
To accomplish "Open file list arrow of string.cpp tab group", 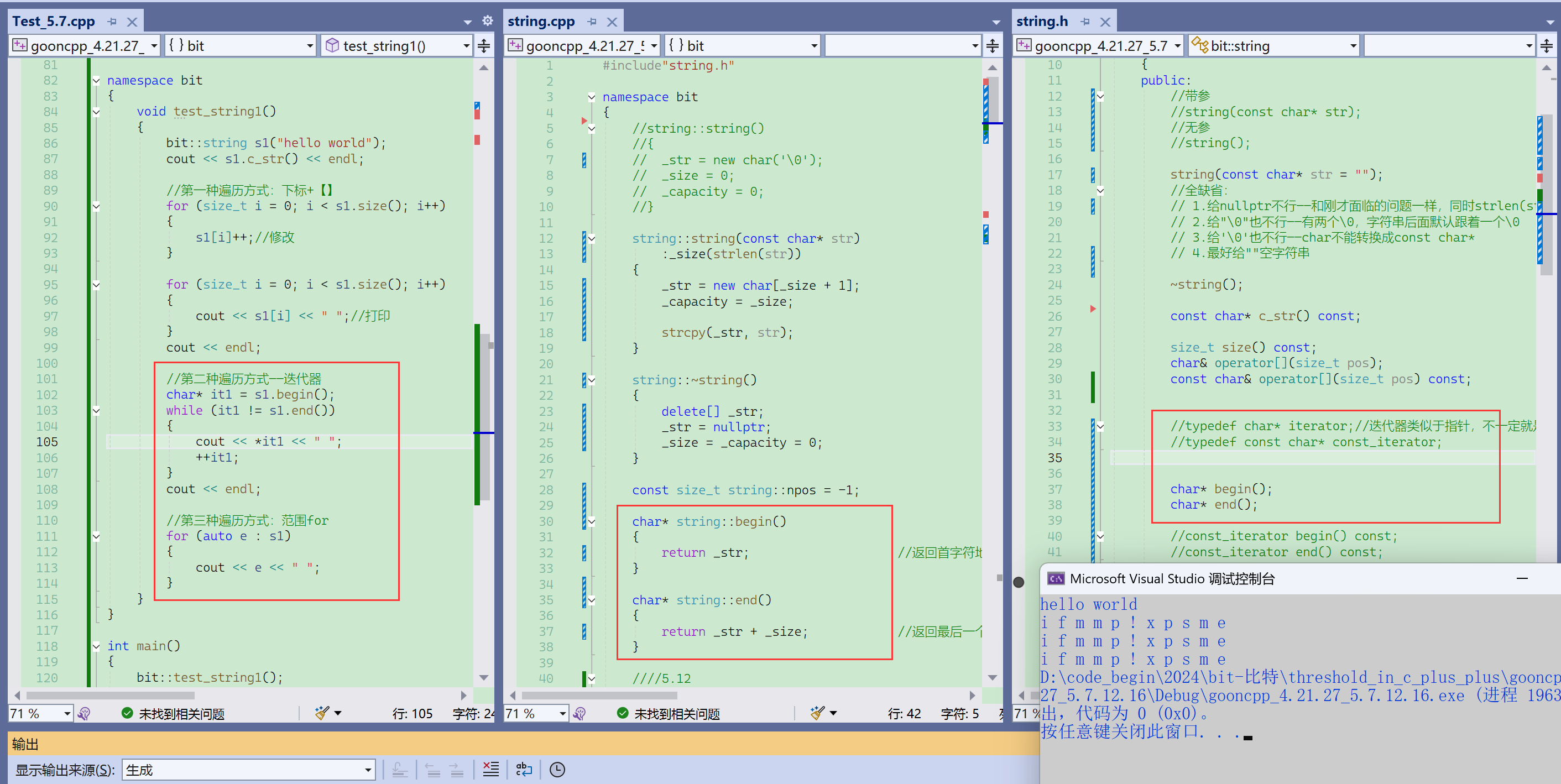I will tap(996, 23).
